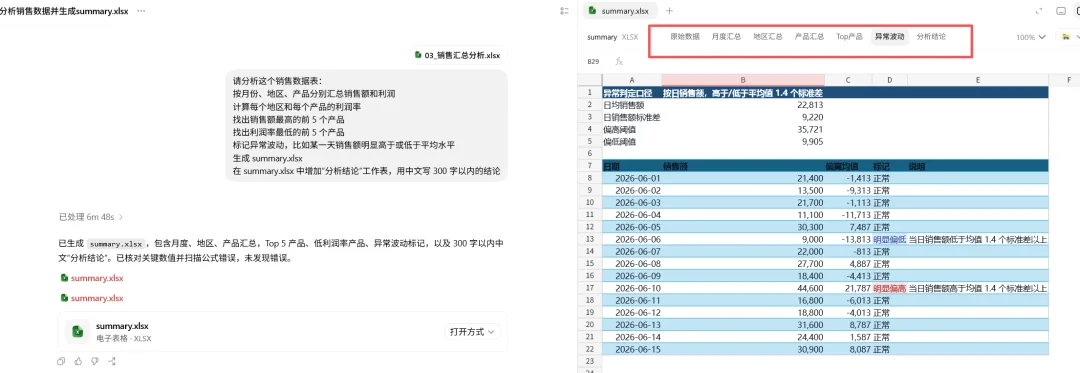This screenshot has height=373, width=1080.
Task: Switch to the 产品汇总 sheet
Action: click(x=809, y=36)
